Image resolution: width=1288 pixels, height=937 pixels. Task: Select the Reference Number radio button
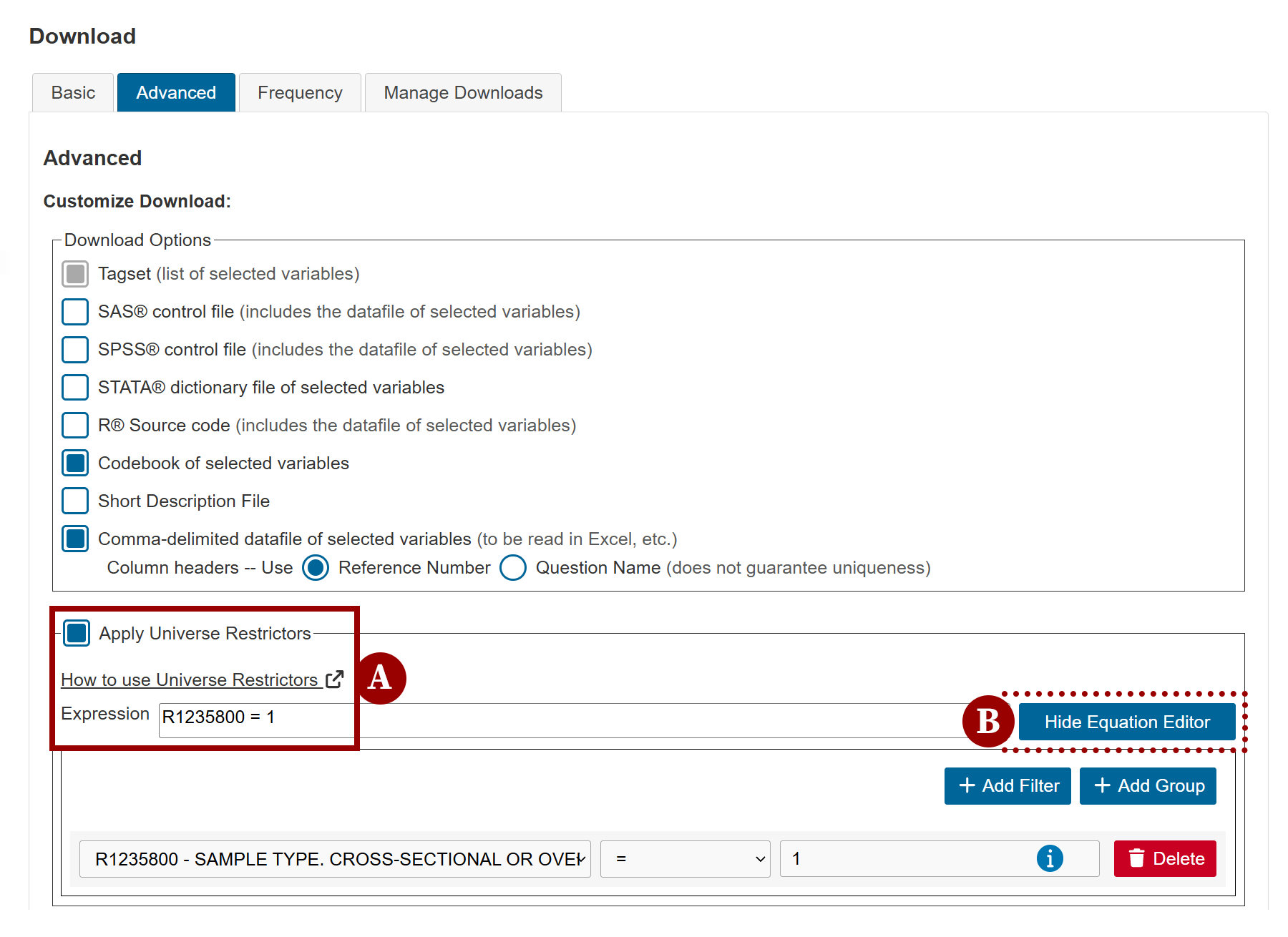[316, 568]
